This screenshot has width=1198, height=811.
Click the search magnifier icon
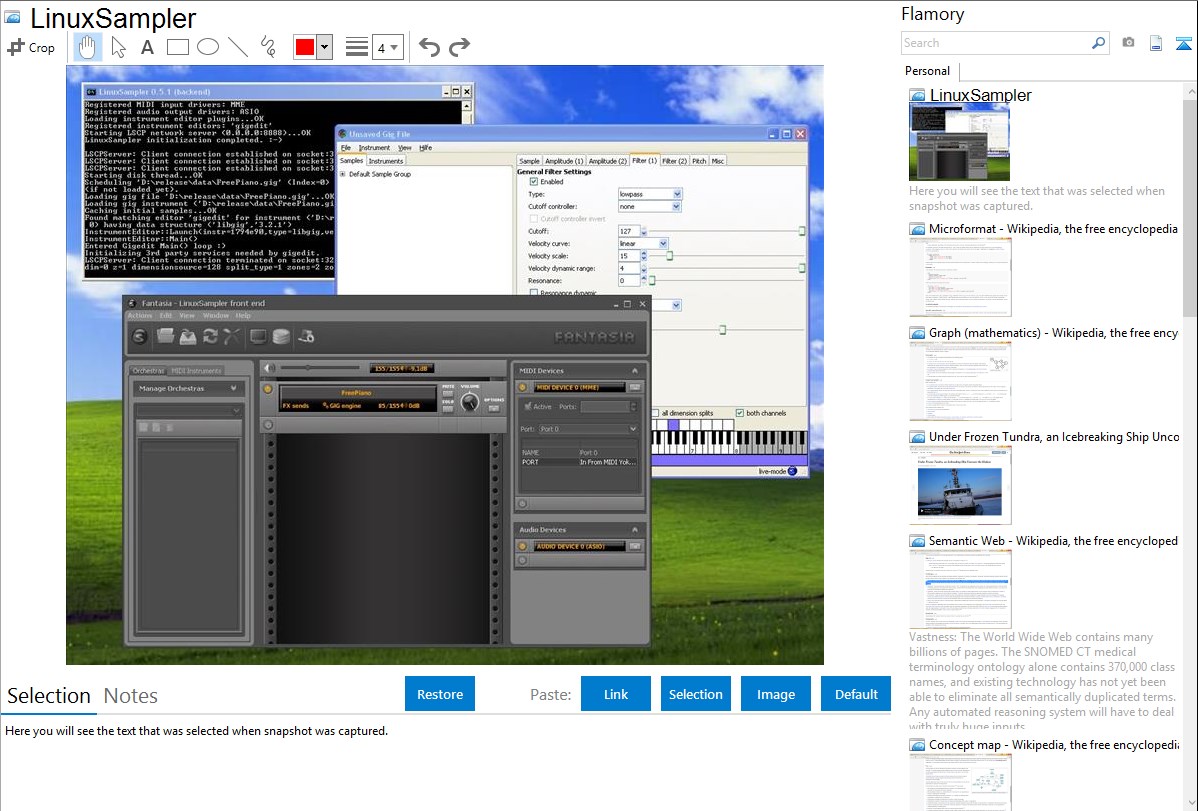click(x=1099, y=43)
